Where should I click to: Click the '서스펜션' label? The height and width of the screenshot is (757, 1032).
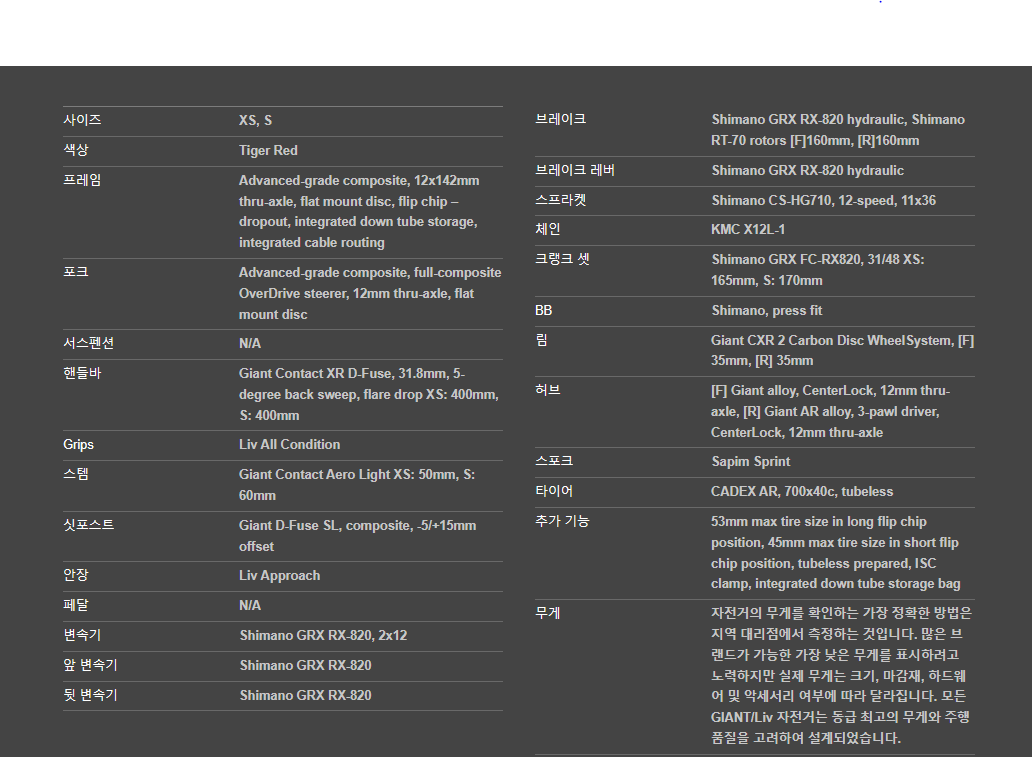click(x=89, y=343)
